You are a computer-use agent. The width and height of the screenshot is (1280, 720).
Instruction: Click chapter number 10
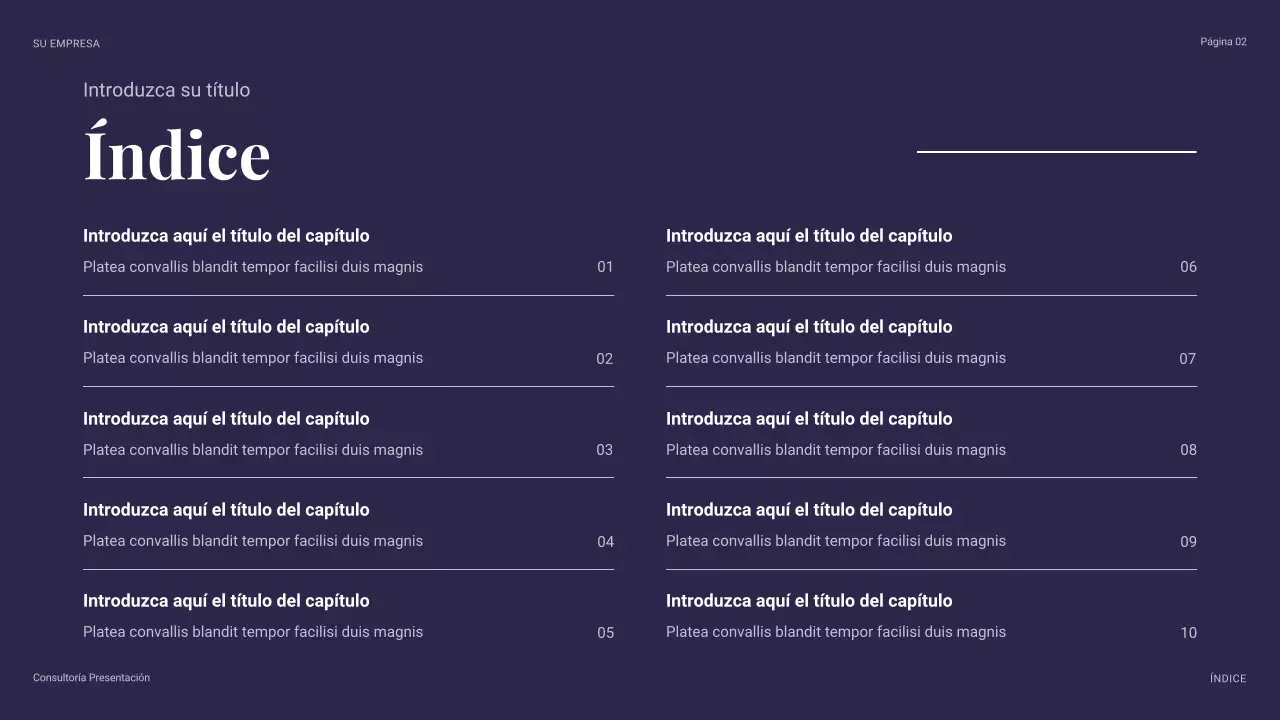click(x=1188, y=633)
